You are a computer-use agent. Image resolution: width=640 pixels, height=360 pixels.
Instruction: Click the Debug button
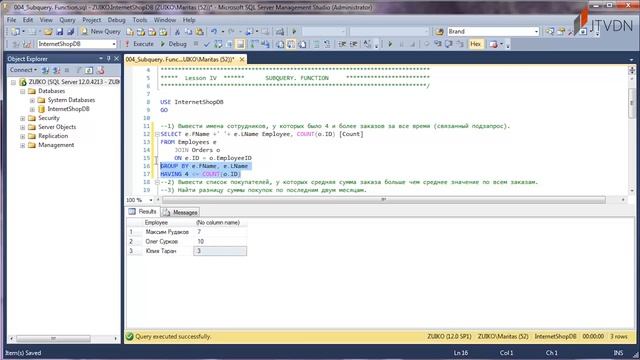(173, 44)
